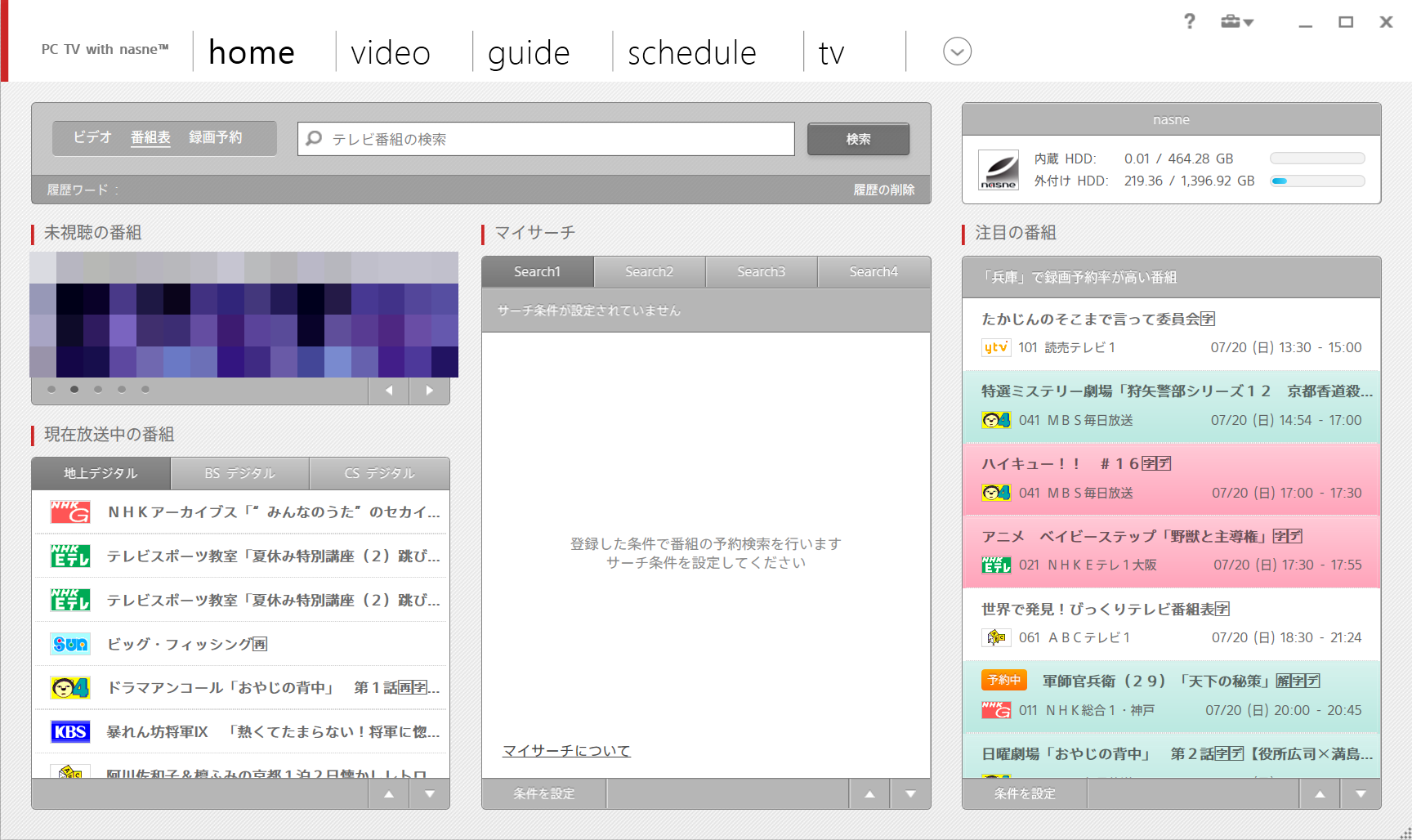Expand the circled chevron menu after tv
The image size is (1412, 840).
(957, 51)
